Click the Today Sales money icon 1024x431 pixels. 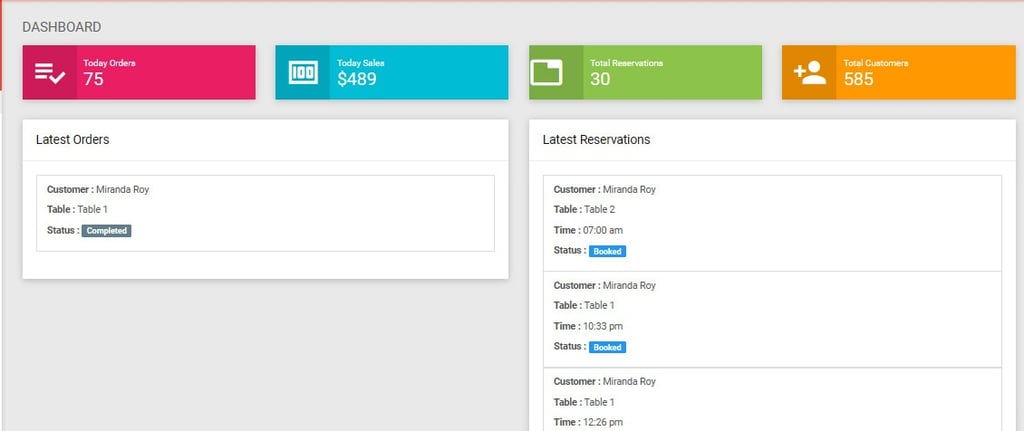pos(303,72)
